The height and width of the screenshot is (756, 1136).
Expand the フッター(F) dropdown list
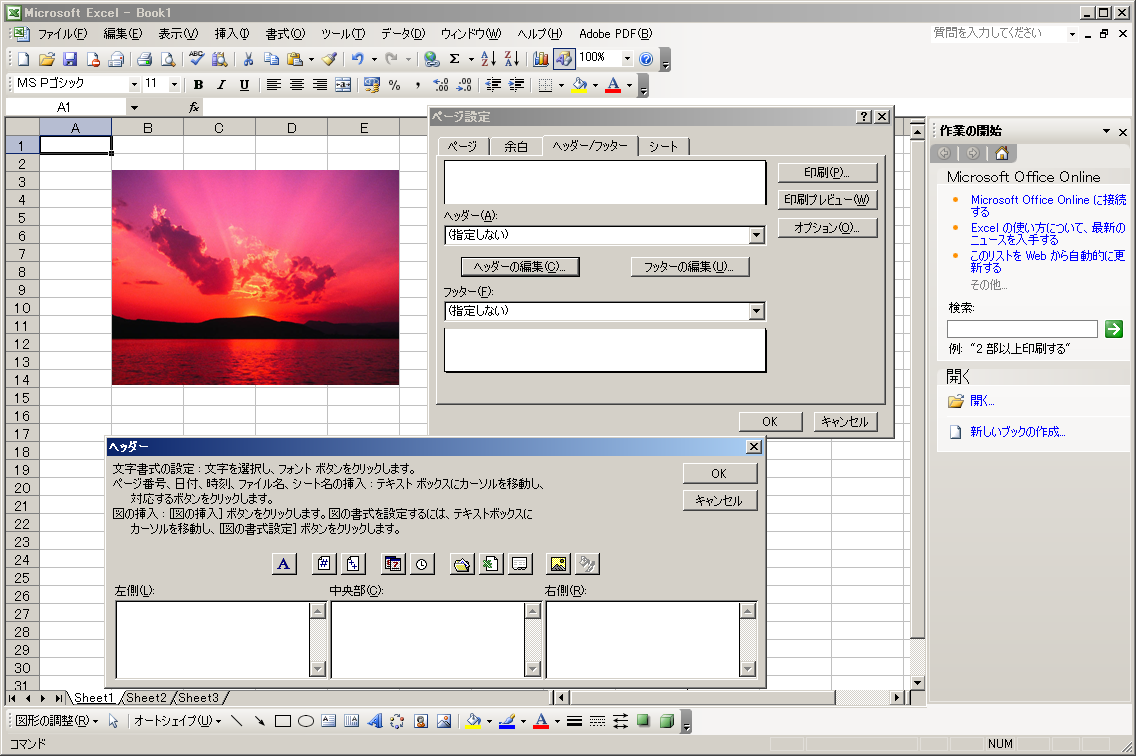[756, 311]
